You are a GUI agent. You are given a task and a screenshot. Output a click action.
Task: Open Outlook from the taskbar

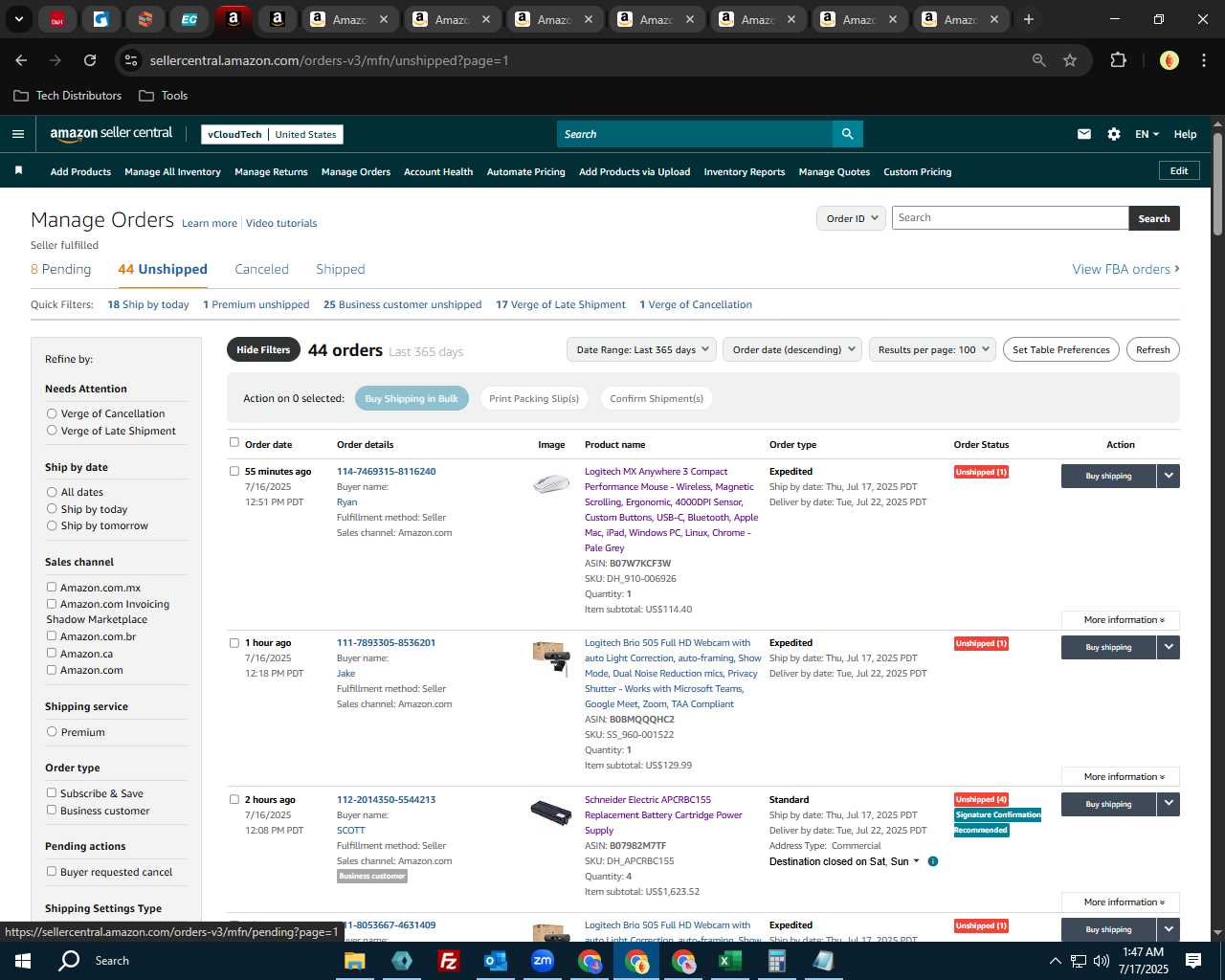tap(495, 961)
